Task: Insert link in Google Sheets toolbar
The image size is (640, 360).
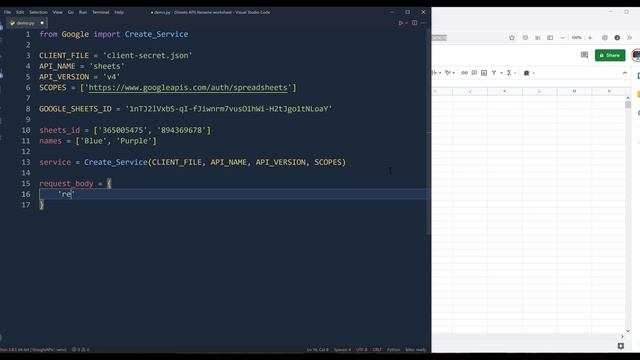Action: click(x=464, y=73)
